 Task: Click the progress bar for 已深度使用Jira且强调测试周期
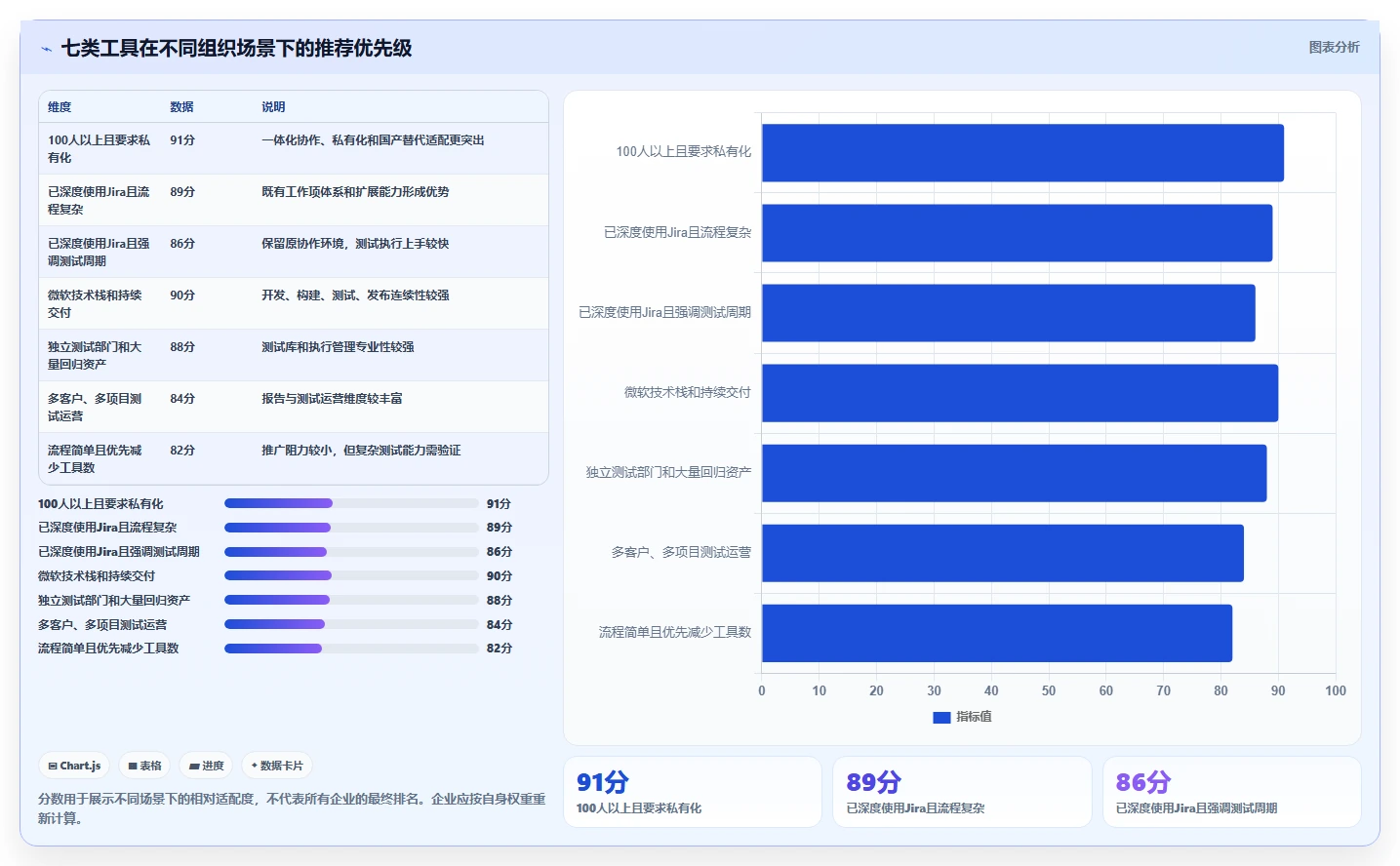point(351,552)
